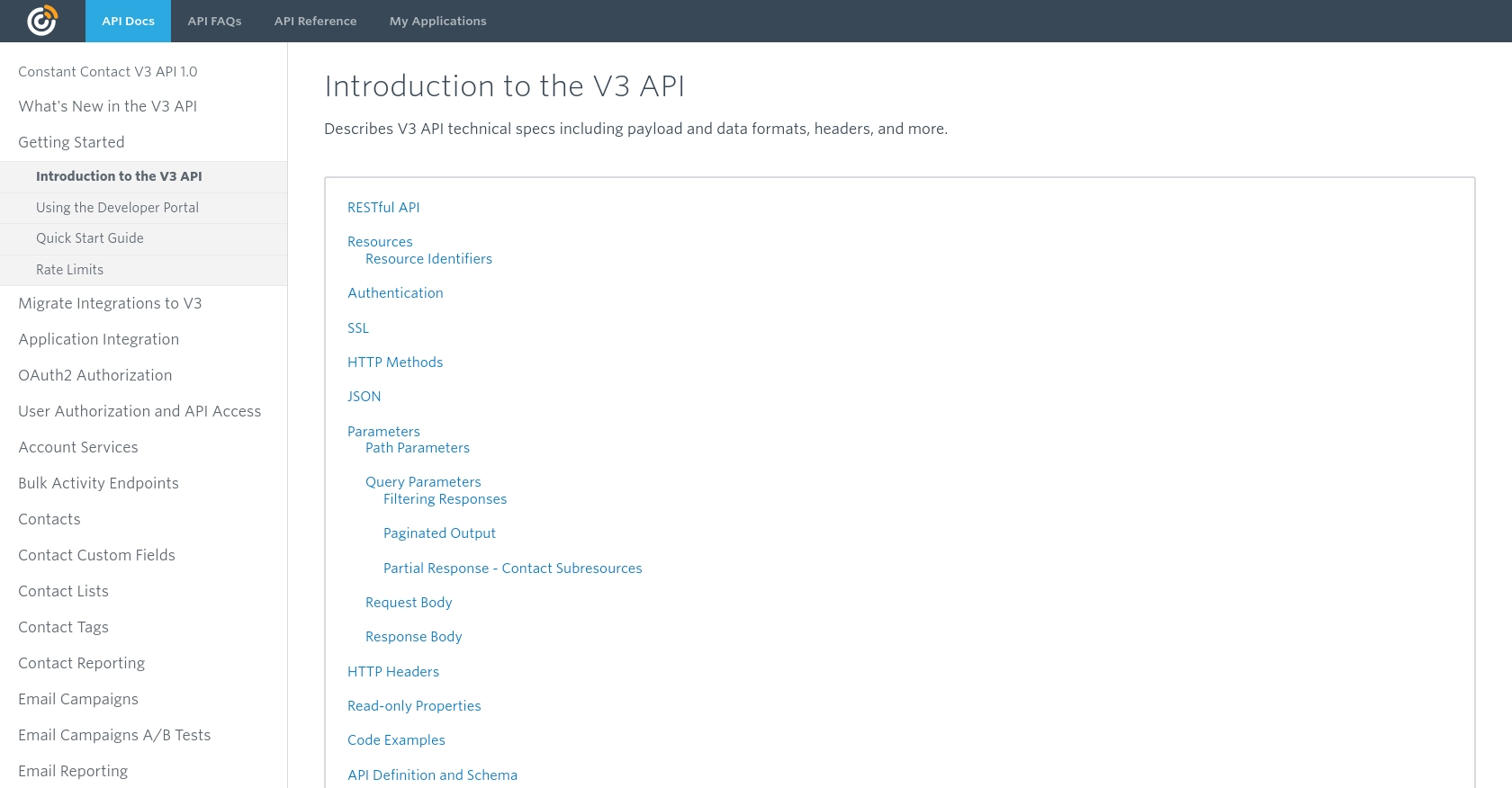
Task: Jump to the HTTP Headers section
Action: pyautogui.click(x=393, y=672)
